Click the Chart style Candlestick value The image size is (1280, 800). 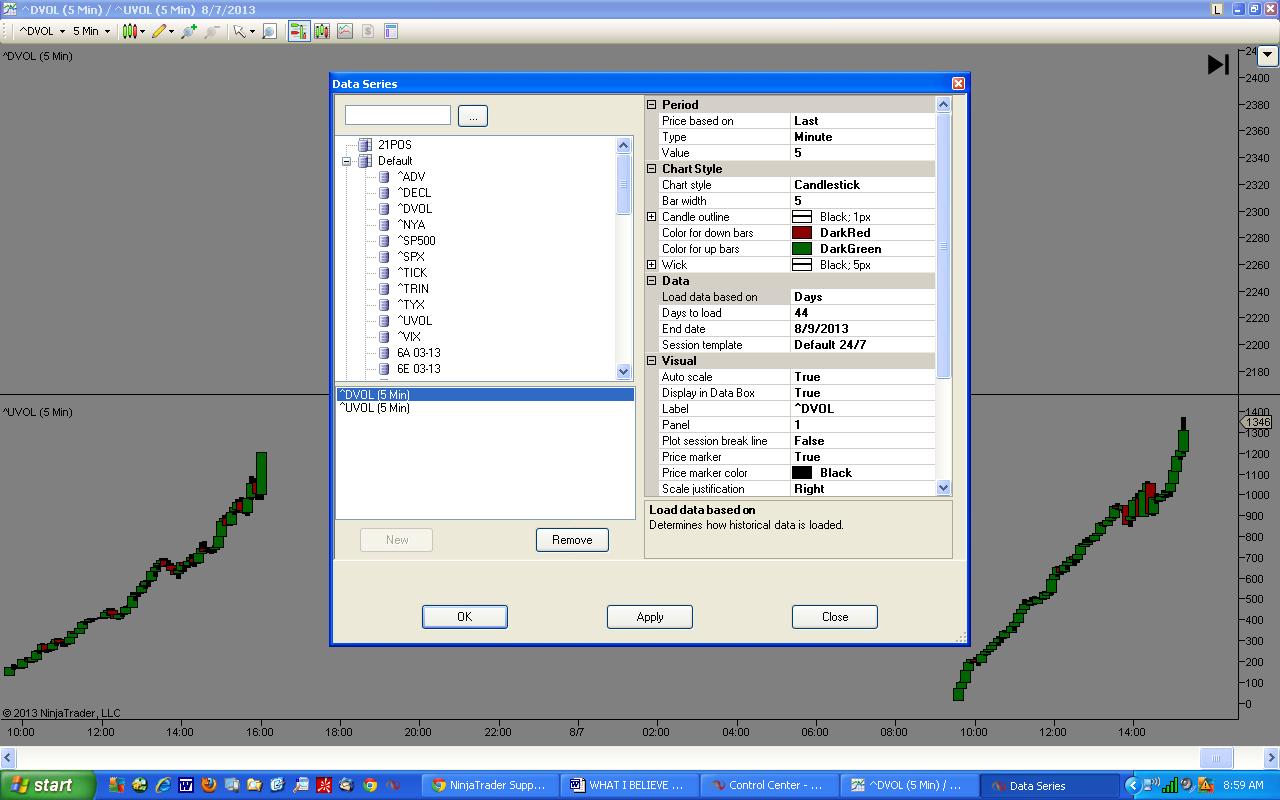[863, 185]
